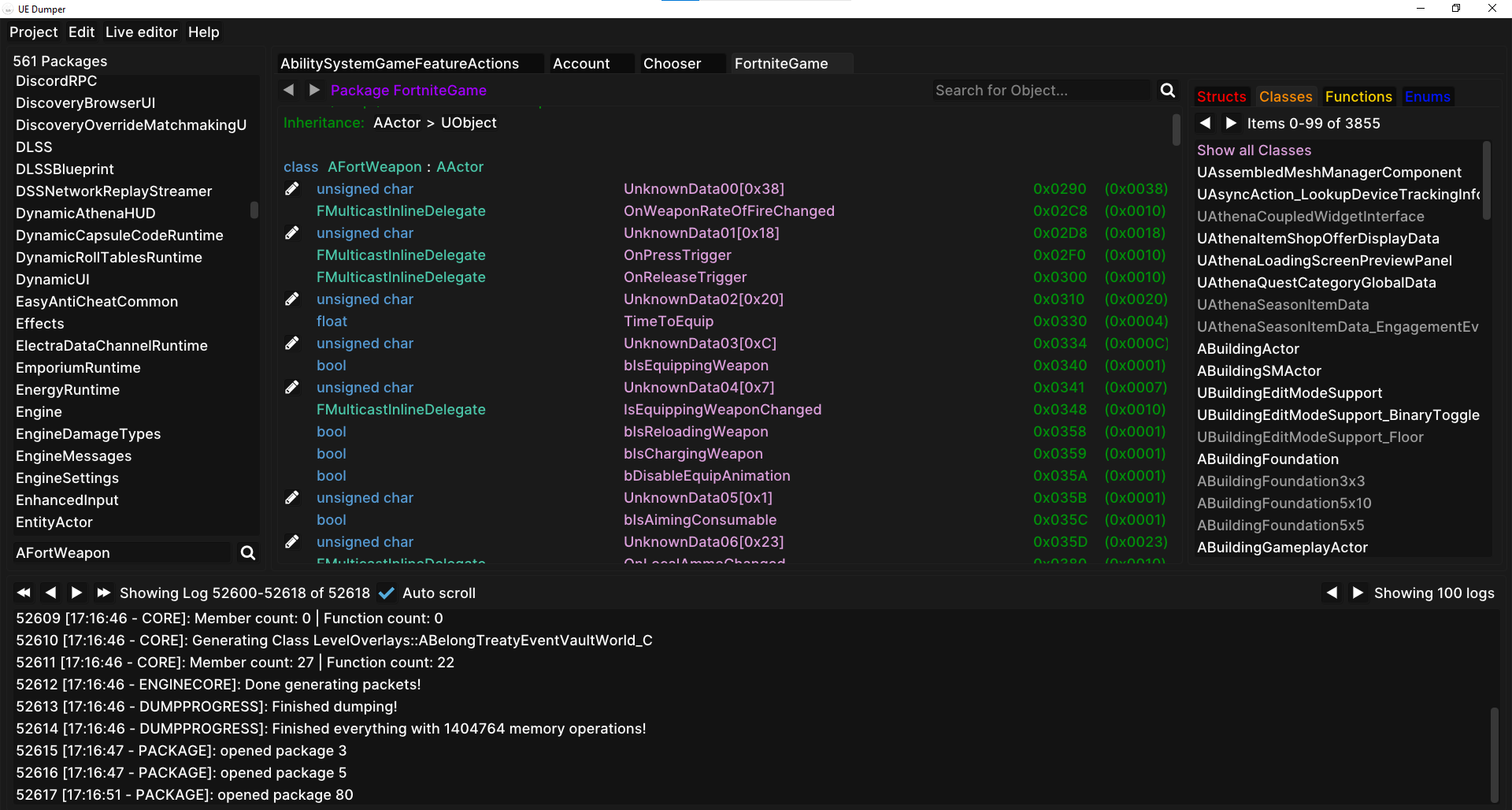Click the class members scrollbar
Viewport: 1512px width, 810px height.
coord(1177,129)
